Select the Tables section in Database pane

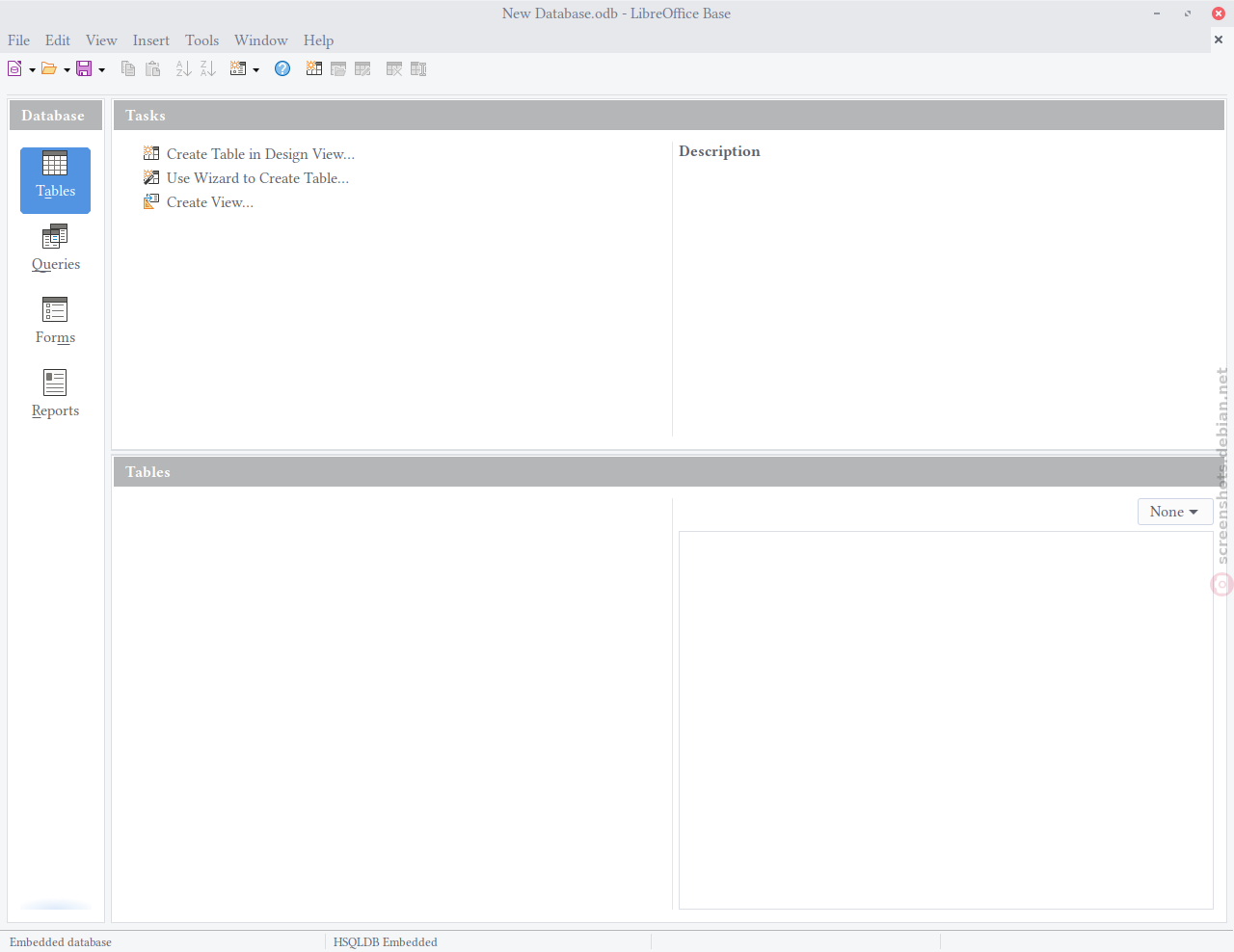55,180
